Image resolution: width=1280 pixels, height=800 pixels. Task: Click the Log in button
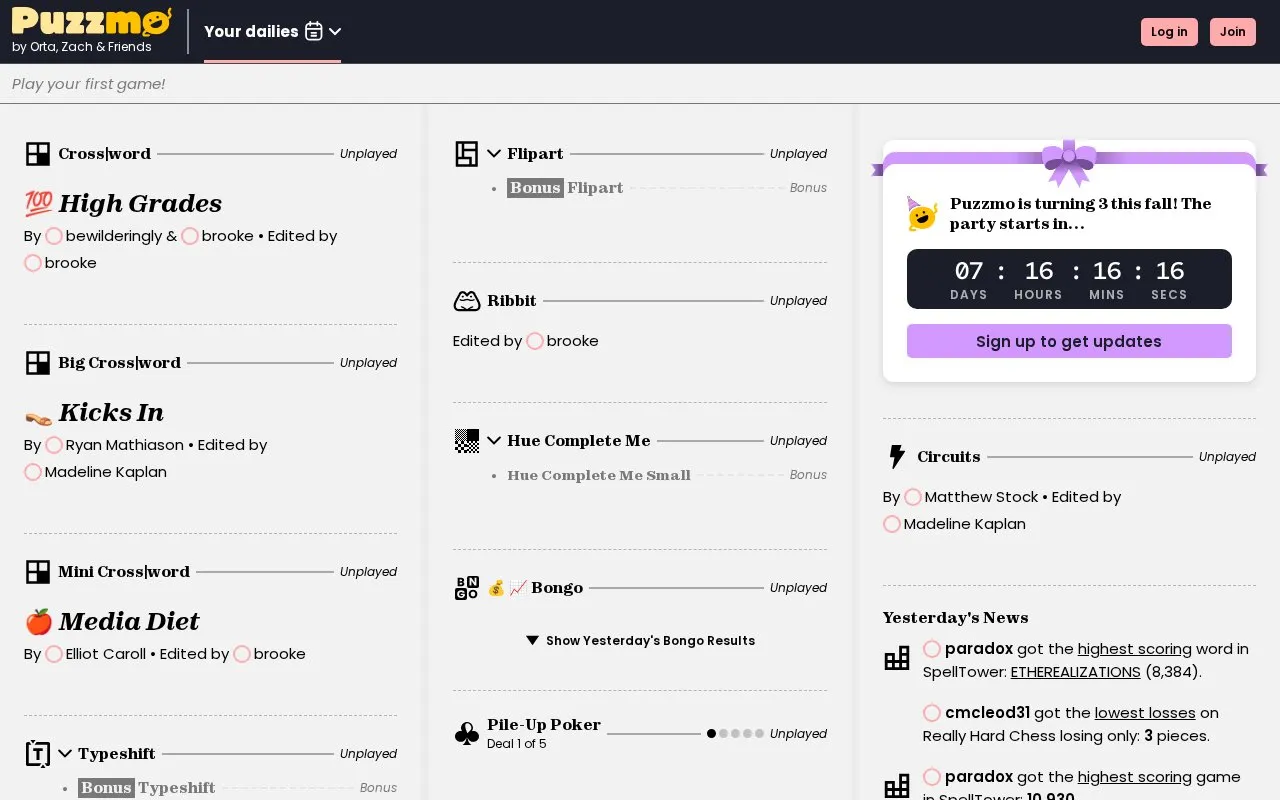click(x=1169, y=32)
